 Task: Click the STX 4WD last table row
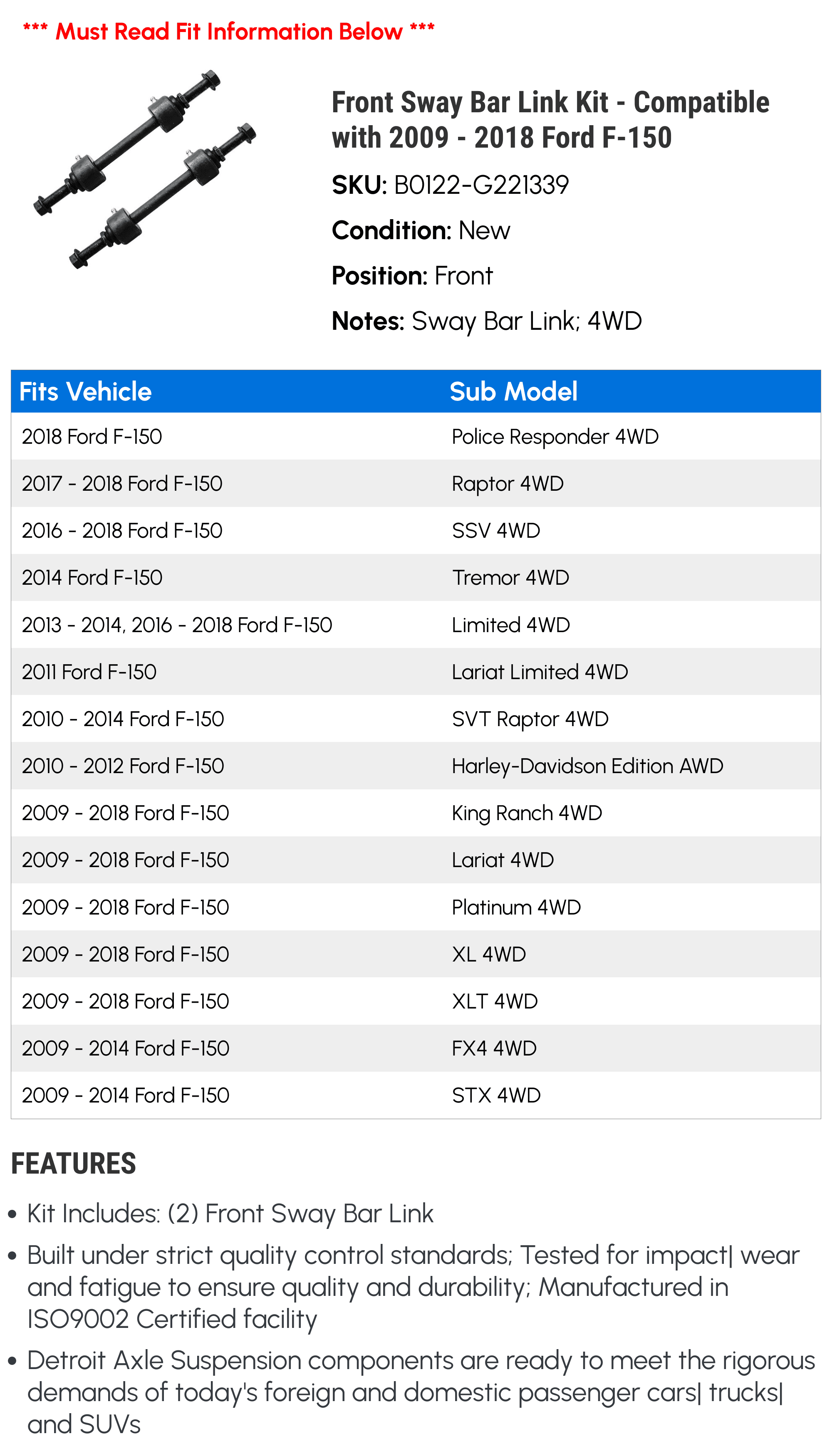click(416, 1095)
